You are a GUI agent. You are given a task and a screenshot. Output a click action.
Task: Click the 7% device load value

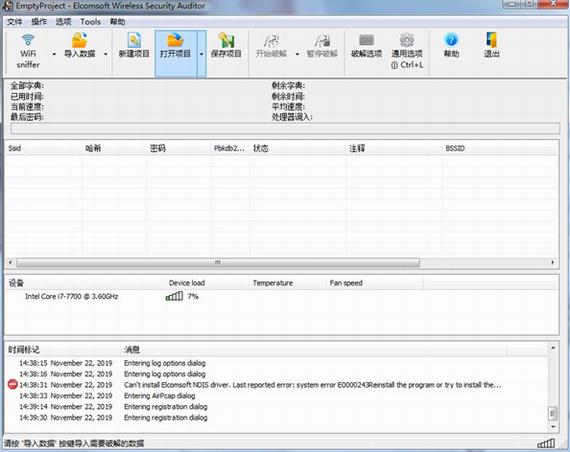coord(193,296)
